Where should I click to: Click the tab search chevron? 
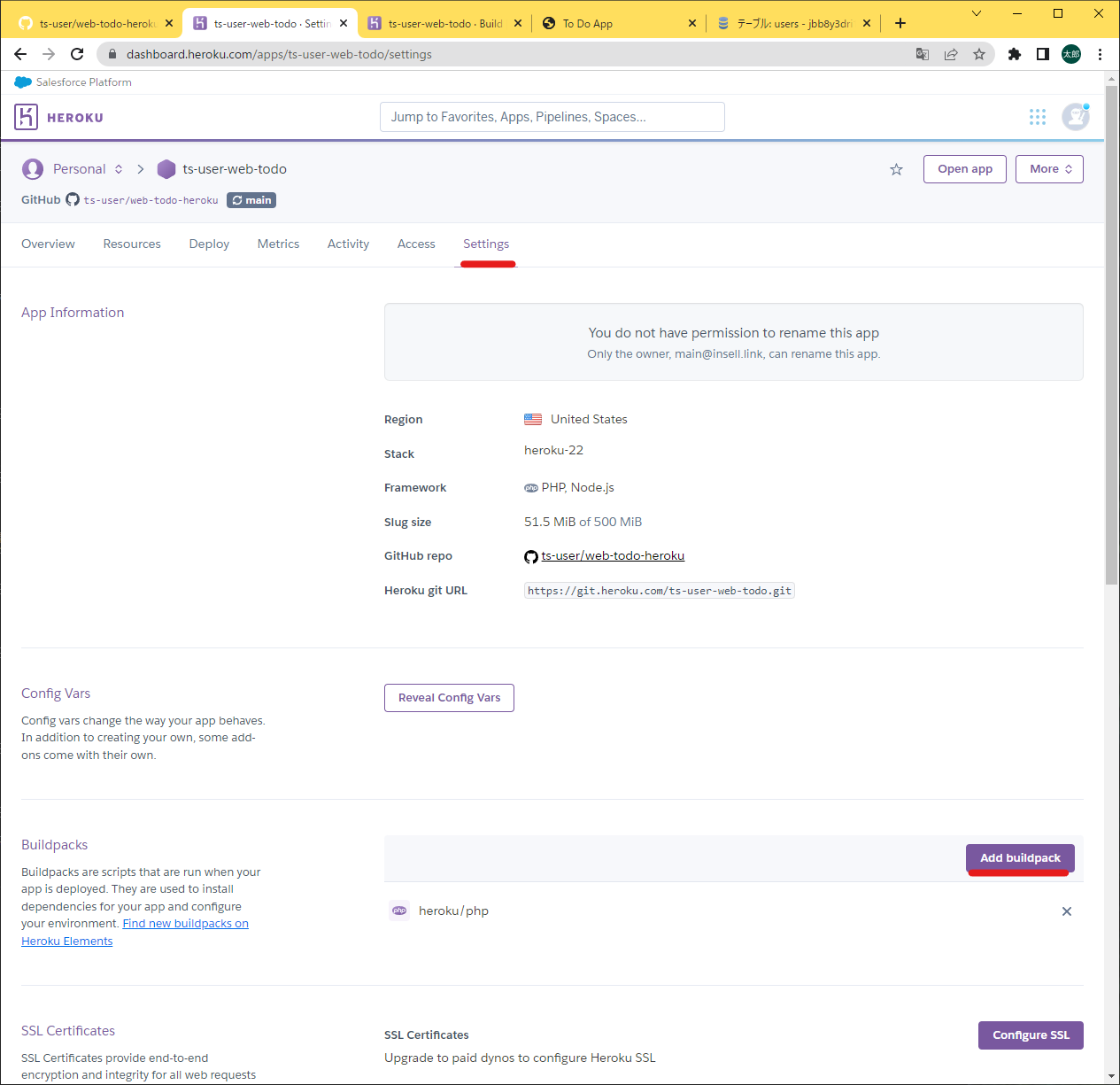click(x=977, y=13)
